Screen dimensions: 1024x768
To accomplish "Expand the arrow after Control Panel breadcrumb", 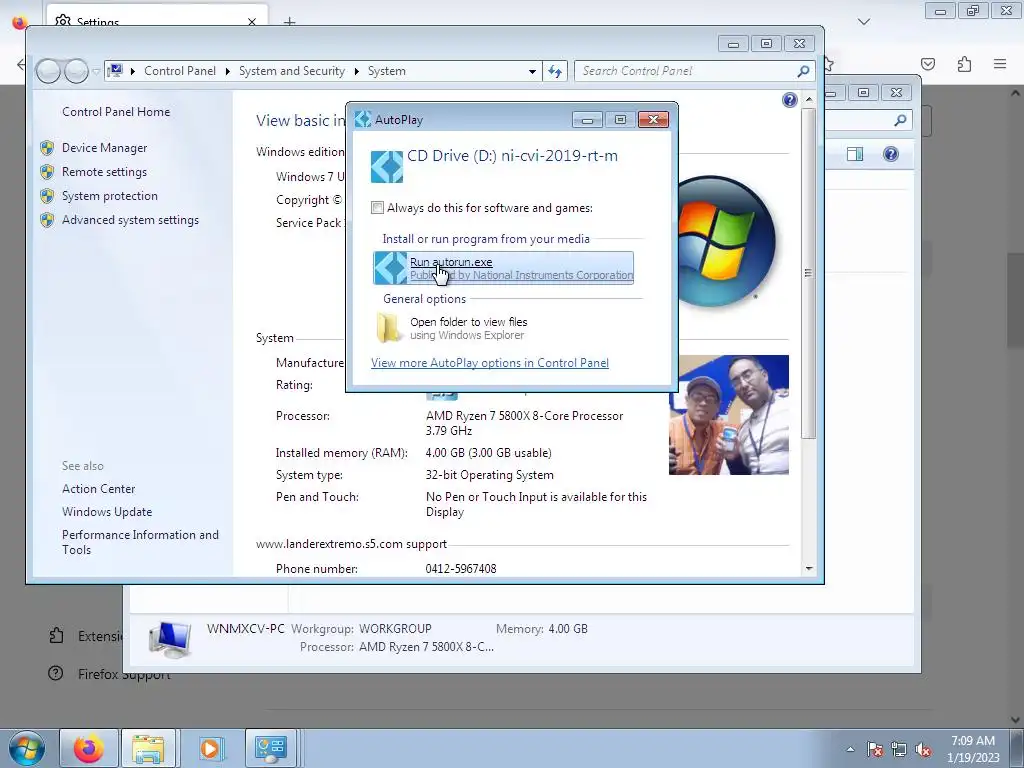I will pos(227,71).
